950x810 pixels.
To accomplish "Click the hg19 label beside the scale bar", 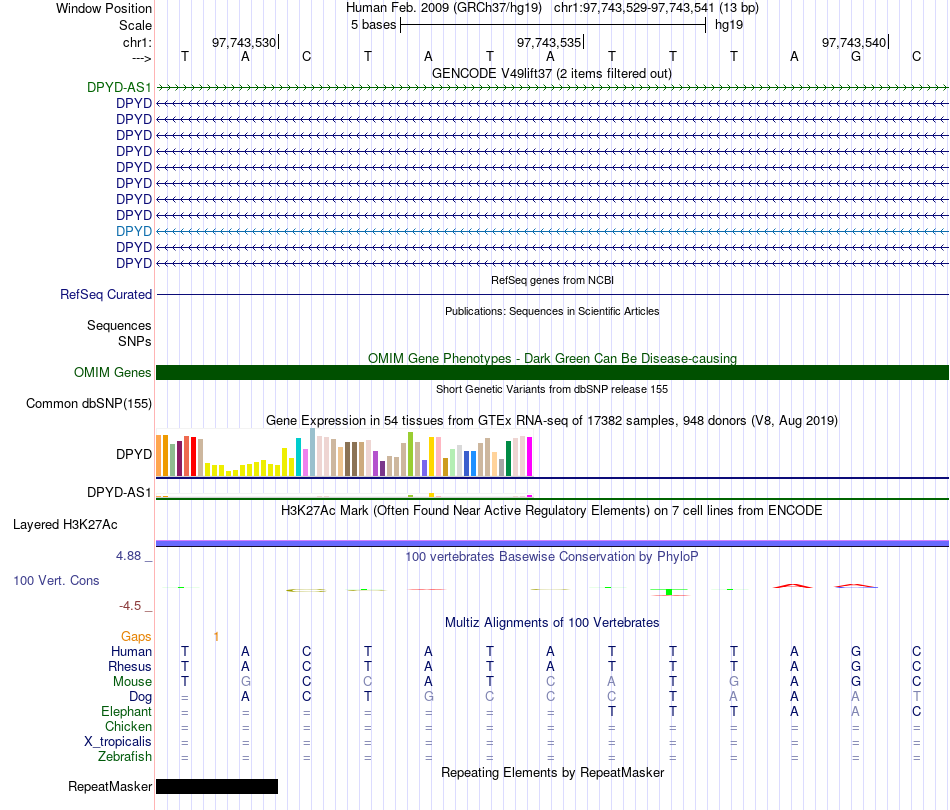I will point(729,25).
